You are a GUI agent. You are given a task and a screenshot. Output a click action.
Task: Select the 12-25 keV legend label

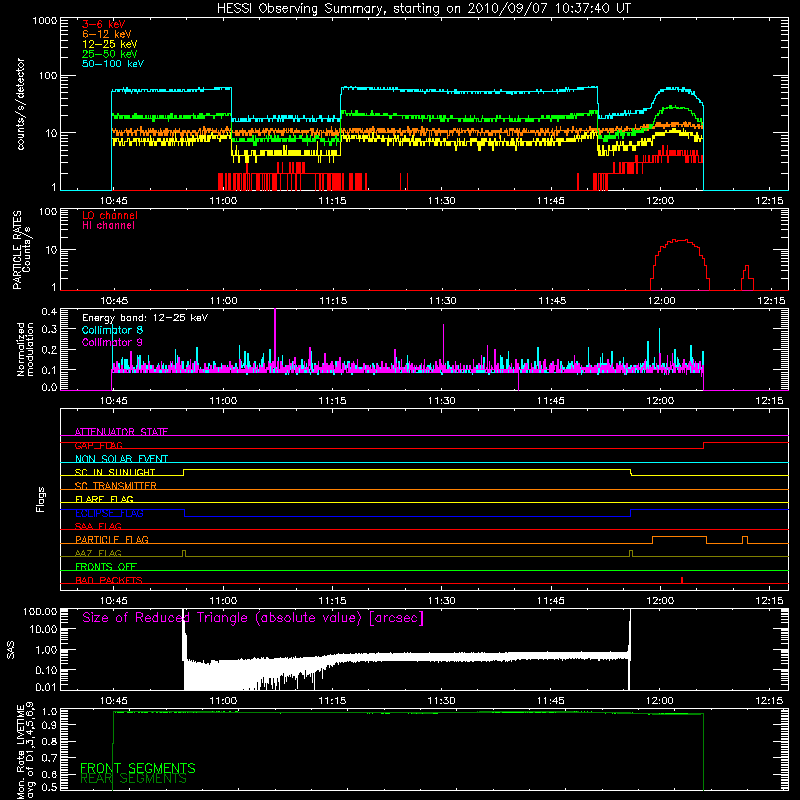point(110,44)
